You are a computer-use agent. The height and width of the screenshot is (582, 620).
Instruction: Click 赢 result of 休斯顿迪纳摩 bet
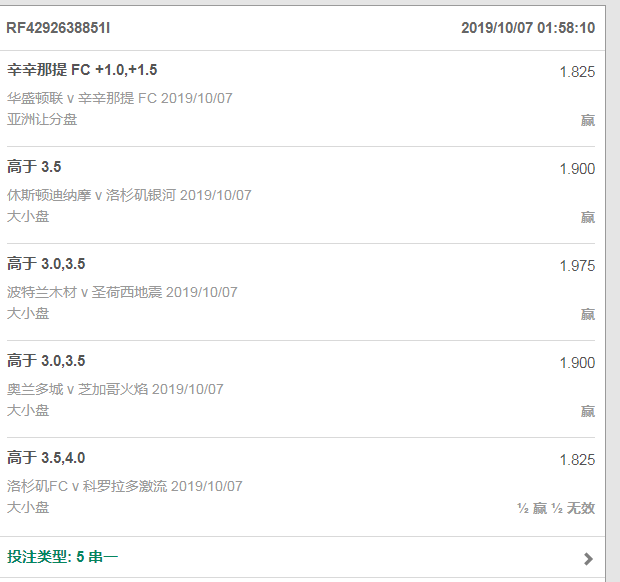588,217
